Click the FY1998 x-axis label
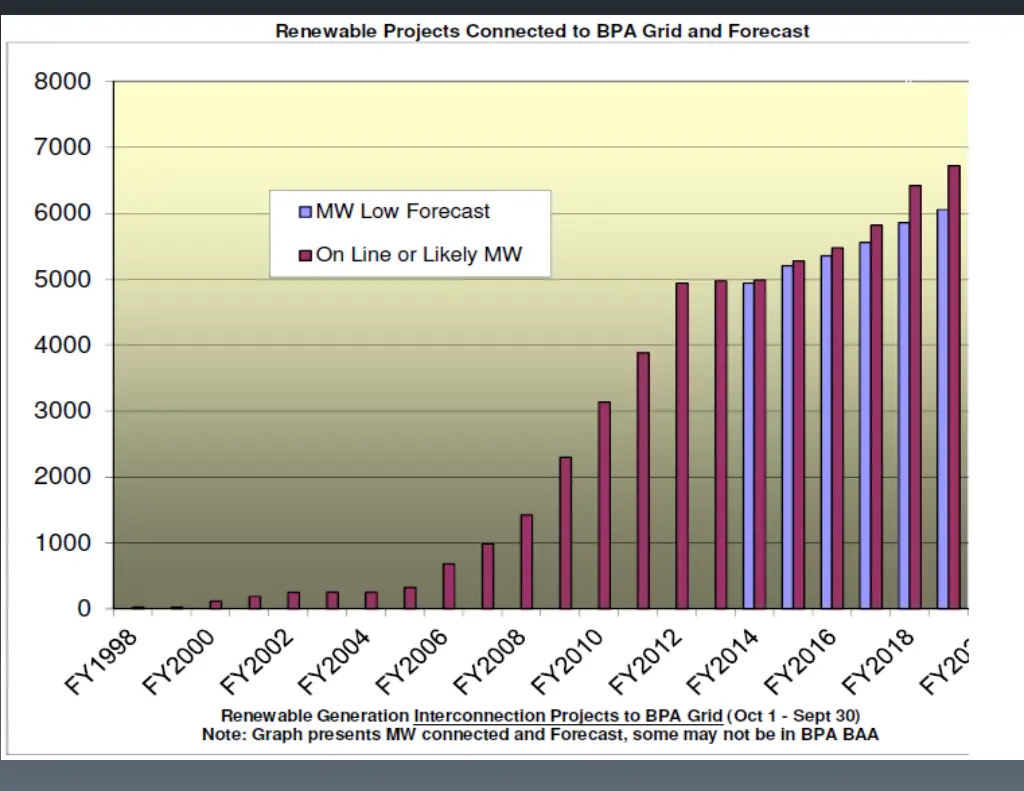The height and width of the screenshot is (791, 1024). click(x=101, y=661)
